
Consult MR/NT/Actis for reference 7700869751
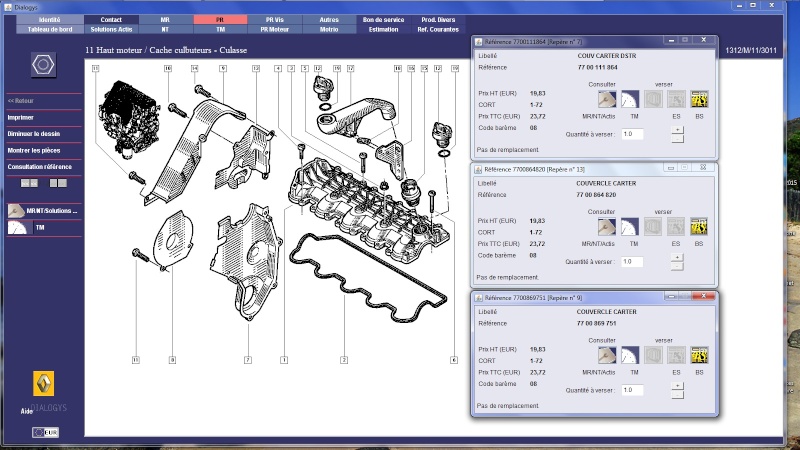point(607,355)
